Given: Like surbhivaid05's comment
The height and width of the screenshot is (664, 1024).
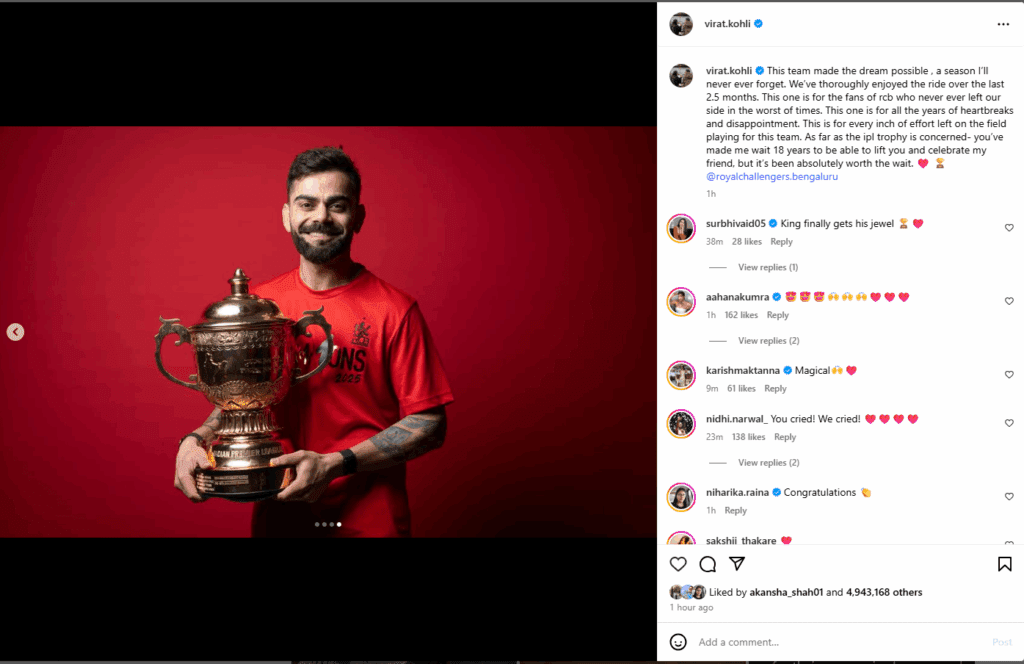Looking at the screenshot, I should [x=1009, y=228].
